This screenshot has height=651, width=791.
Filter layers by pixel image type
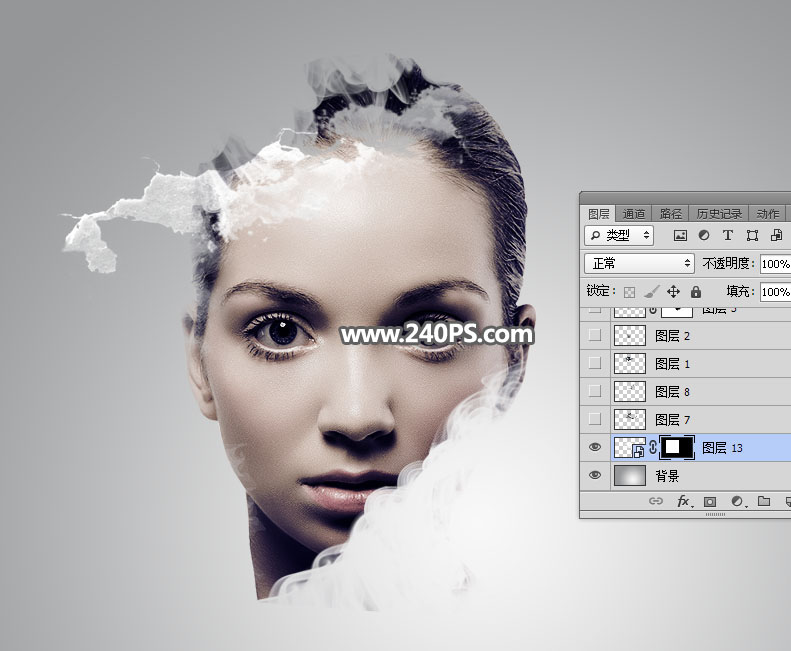pyautogui.click(x=681, y=236)
